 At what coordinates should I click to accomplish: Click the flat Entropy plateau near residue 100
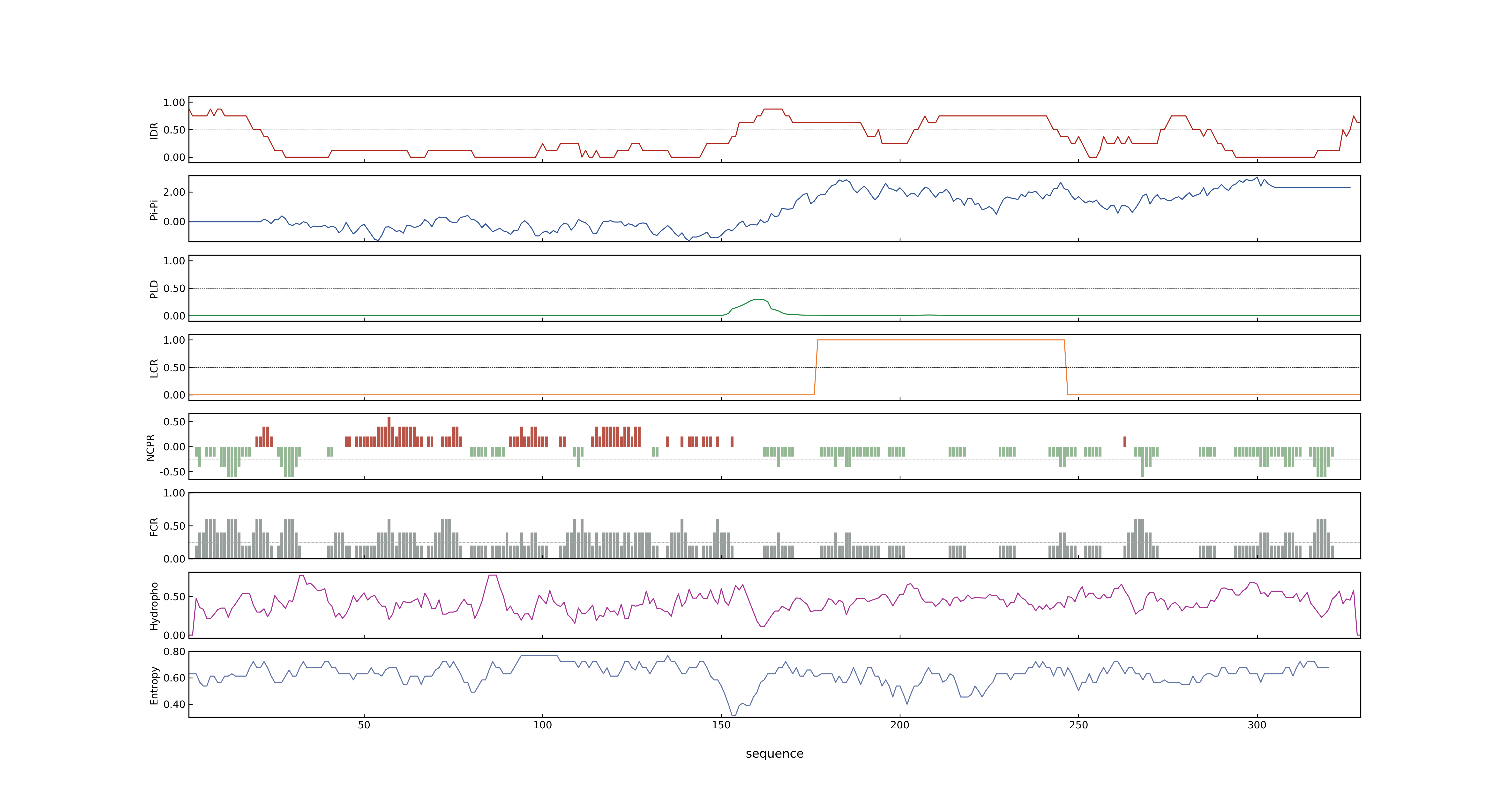click(539, 655)
